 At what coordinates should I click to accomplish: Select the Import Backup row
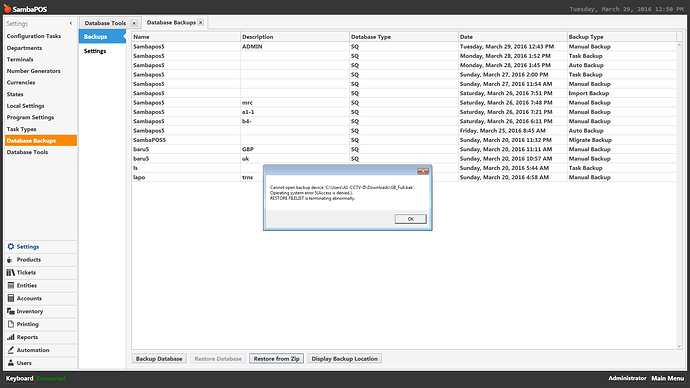click(404, 93)
